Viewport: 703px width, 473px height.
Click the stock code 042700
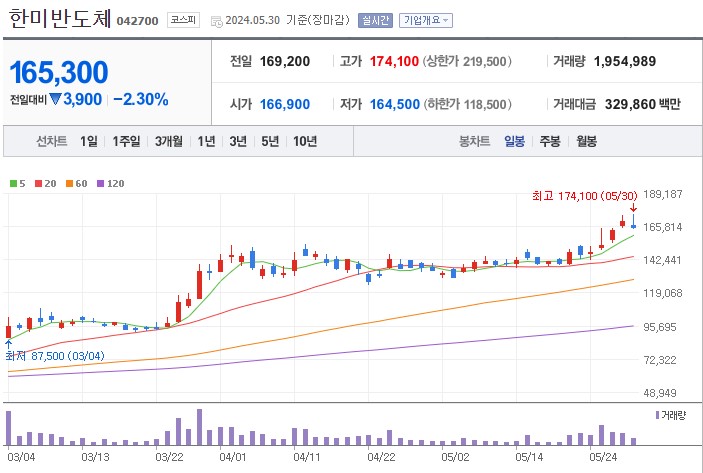pos(137,21)
